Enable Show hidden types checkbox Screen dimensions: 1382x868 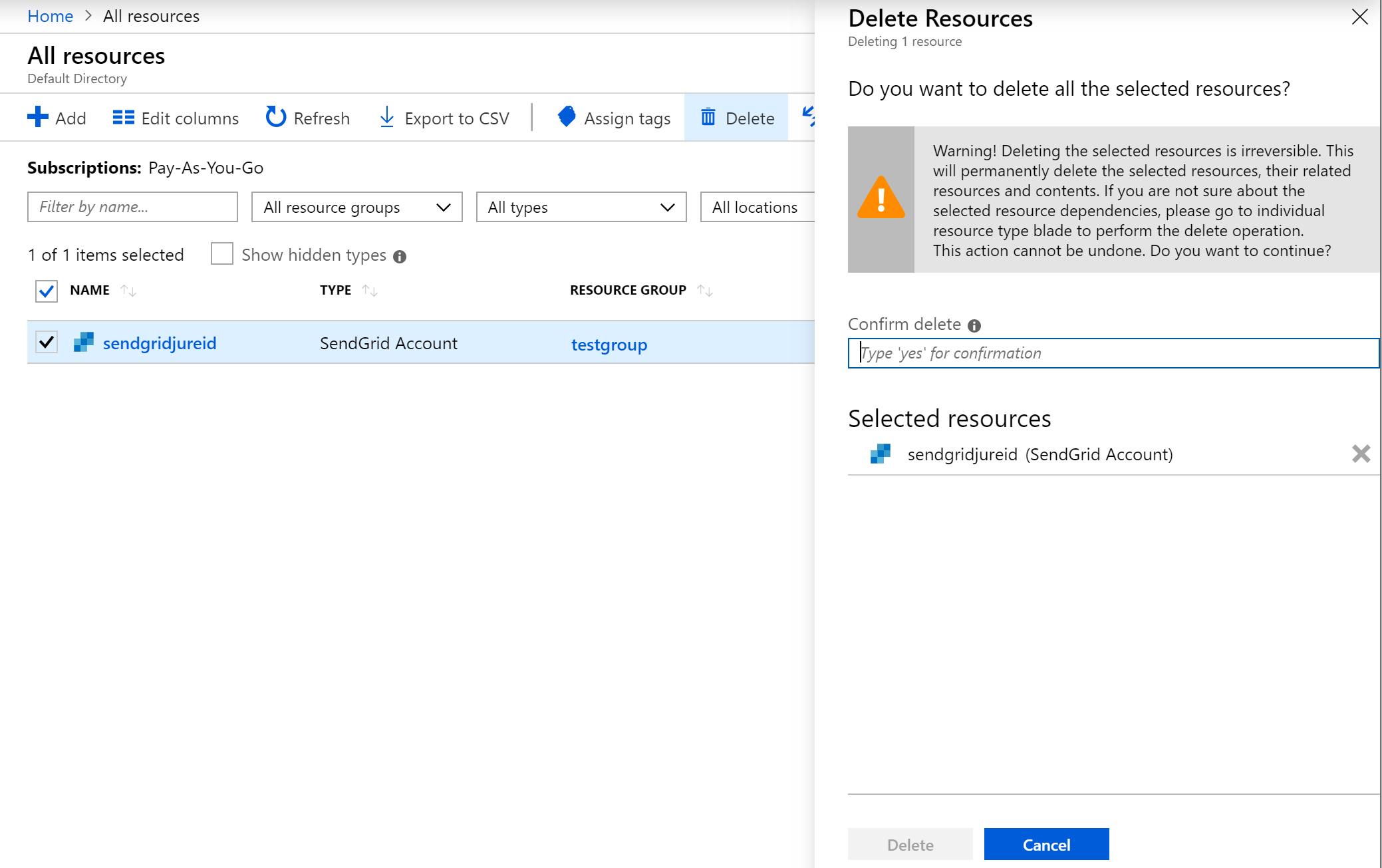click(222, 255)
